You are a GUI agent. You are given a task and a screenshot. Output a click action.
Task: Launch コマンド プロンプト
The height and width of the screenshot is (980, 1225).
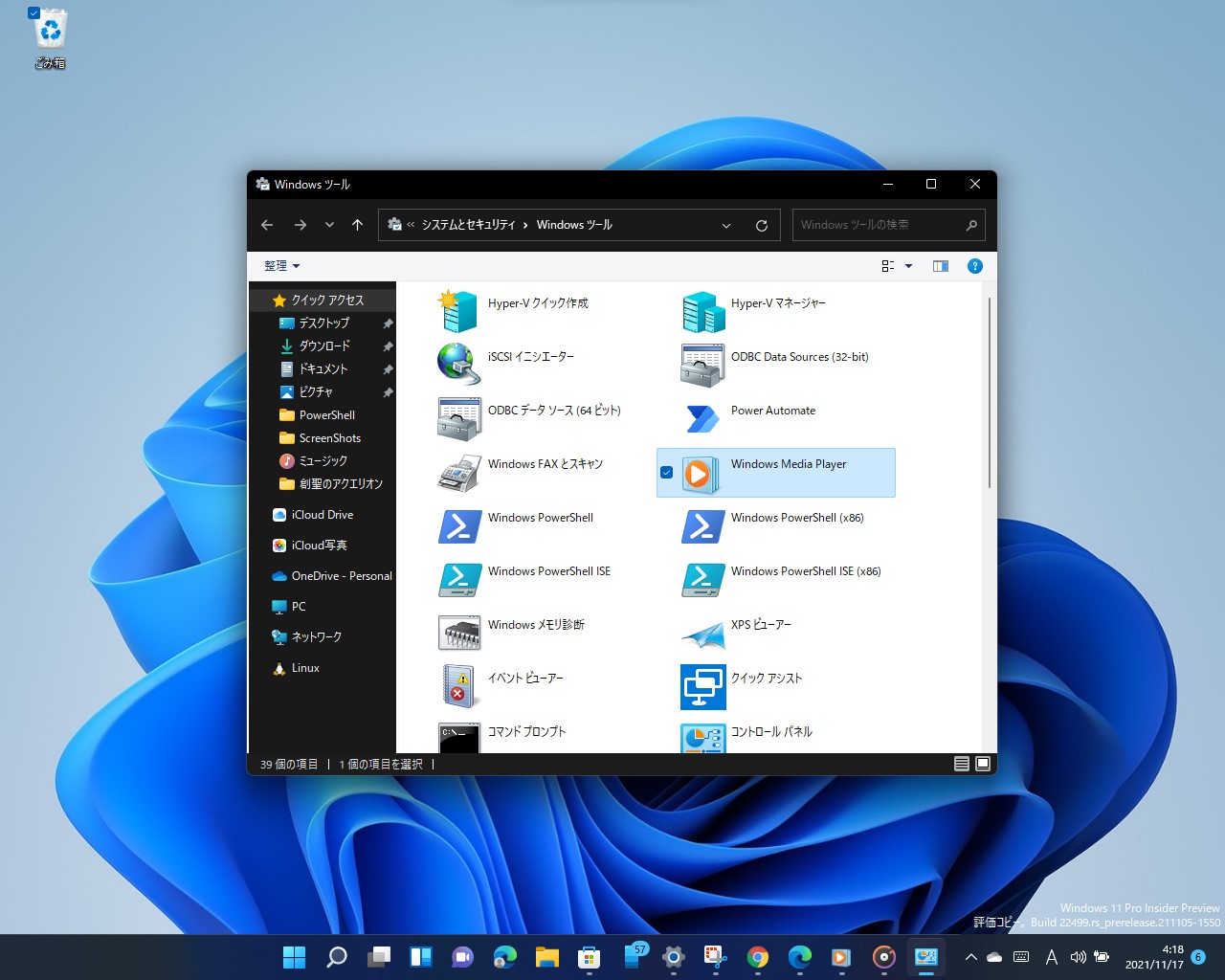[x=526, y=731]
